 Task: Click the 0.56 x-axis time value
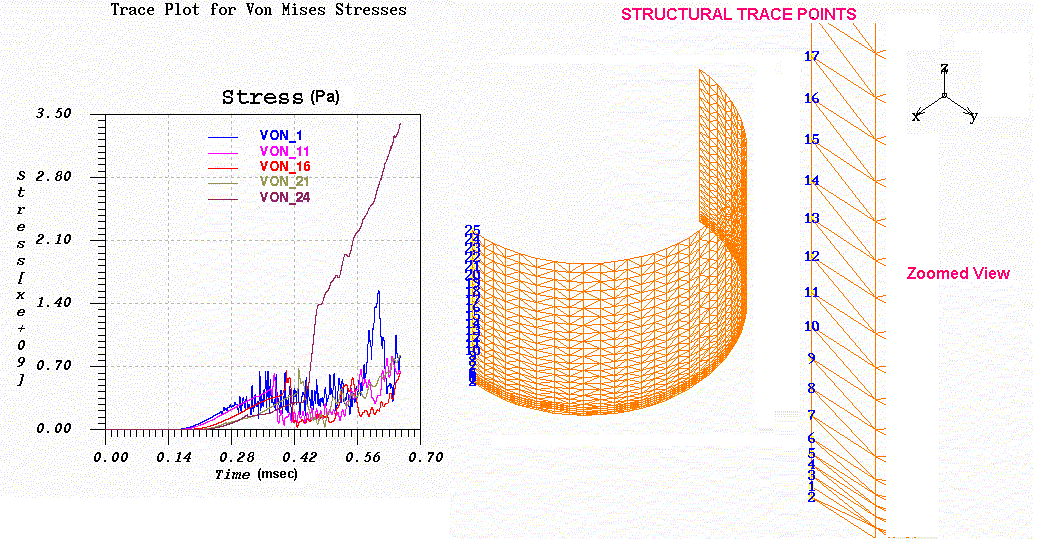coord(363,458)
